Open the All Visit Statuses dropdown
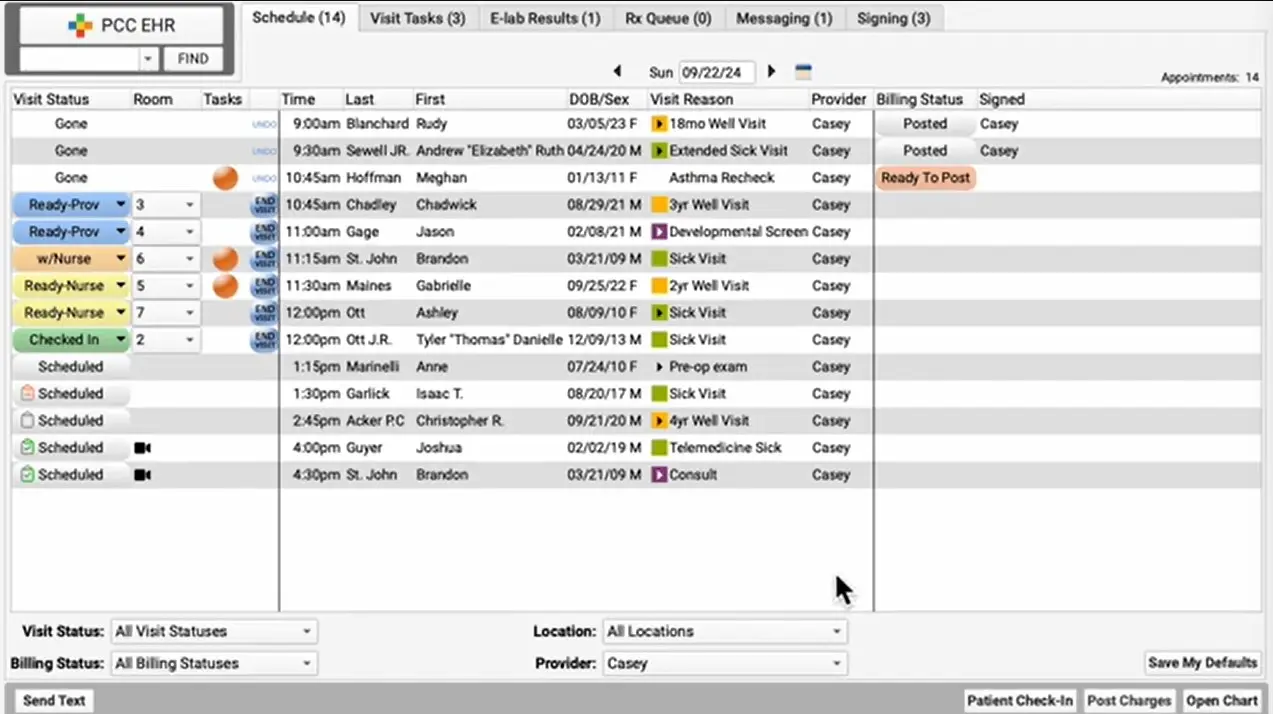The width and height of the screenshot is (1273, 714). pos(213,631)
